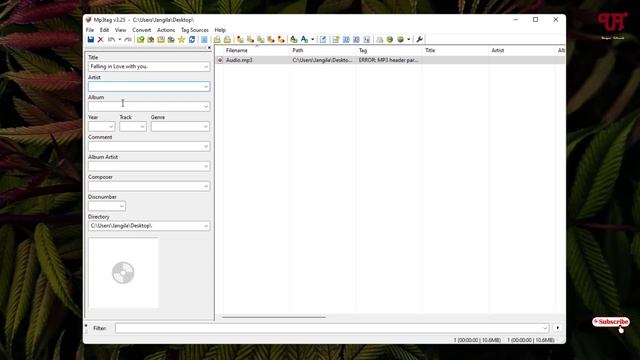Screen dimensions: 640x360
Task: Sort by the Artist column header
Action: click(x=498, y=50)
